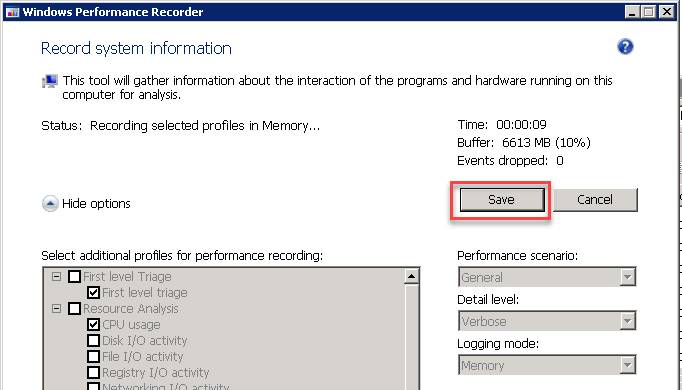Screen dimensions: 682x390
Task: Open the help question mark icon
Action: tap(625, 47)
